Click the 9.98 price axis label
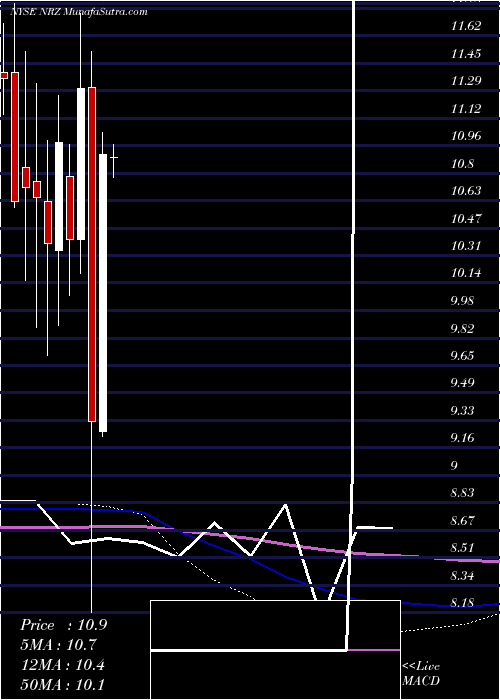This screenshot has height=700, width=500. [x=462, y=300]
